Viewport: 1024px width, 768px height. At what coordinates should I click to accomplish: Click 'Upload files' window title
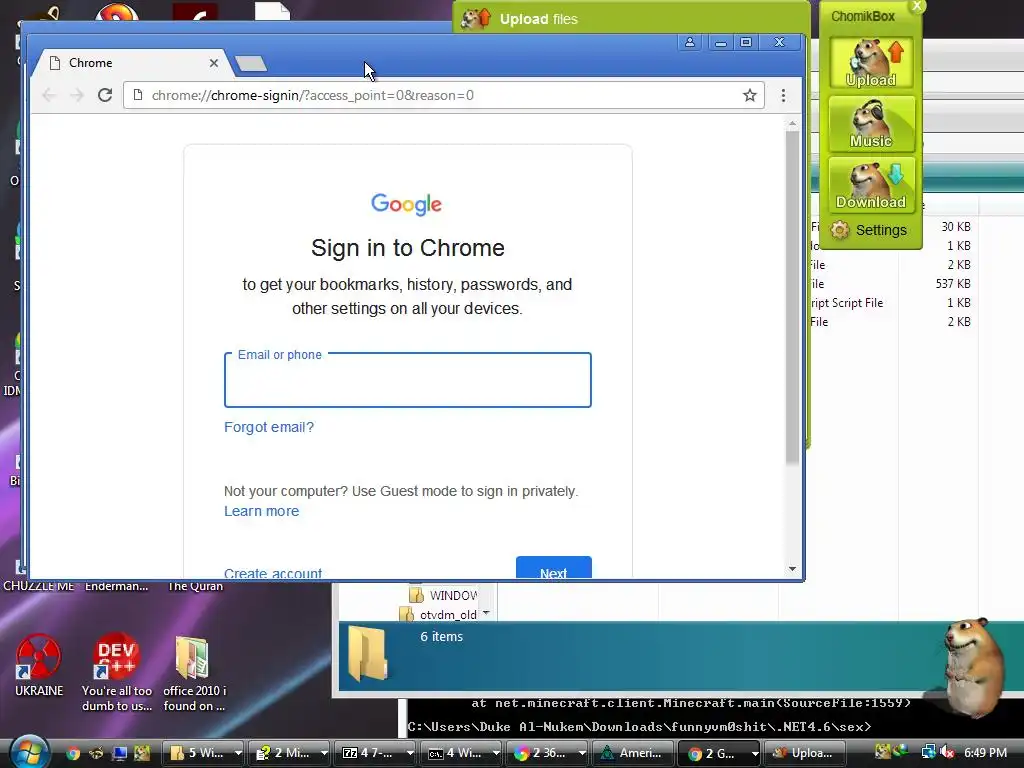coord(539,19)
